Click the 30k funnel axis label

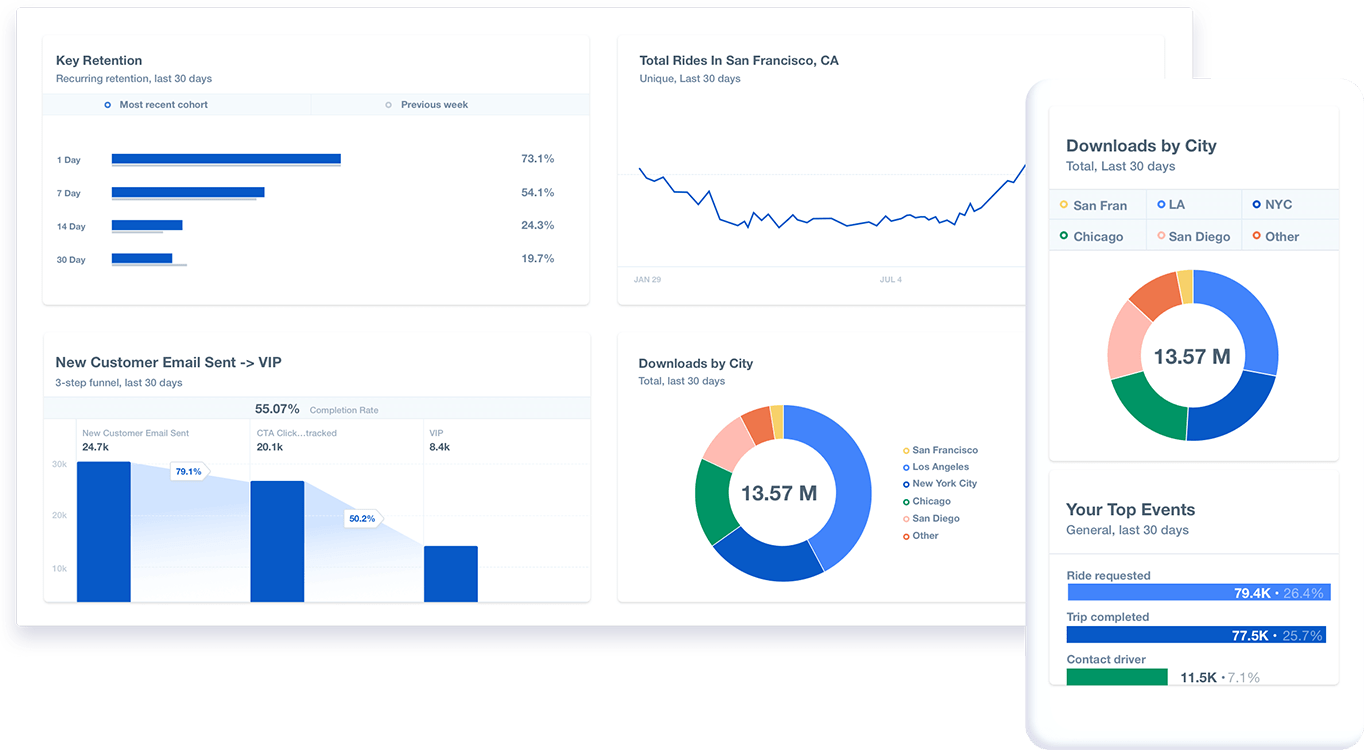[59, 464]
